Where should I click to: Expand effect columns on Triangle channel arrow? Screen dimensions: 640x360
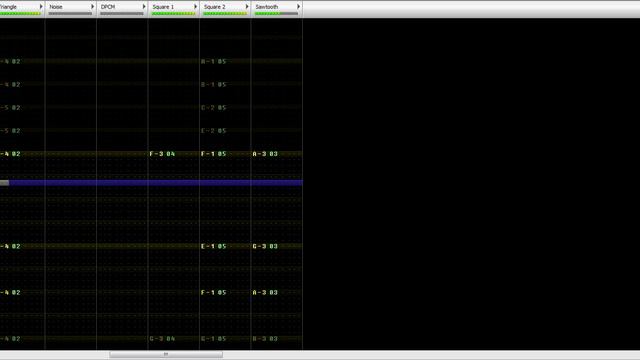tap(41, 7)
